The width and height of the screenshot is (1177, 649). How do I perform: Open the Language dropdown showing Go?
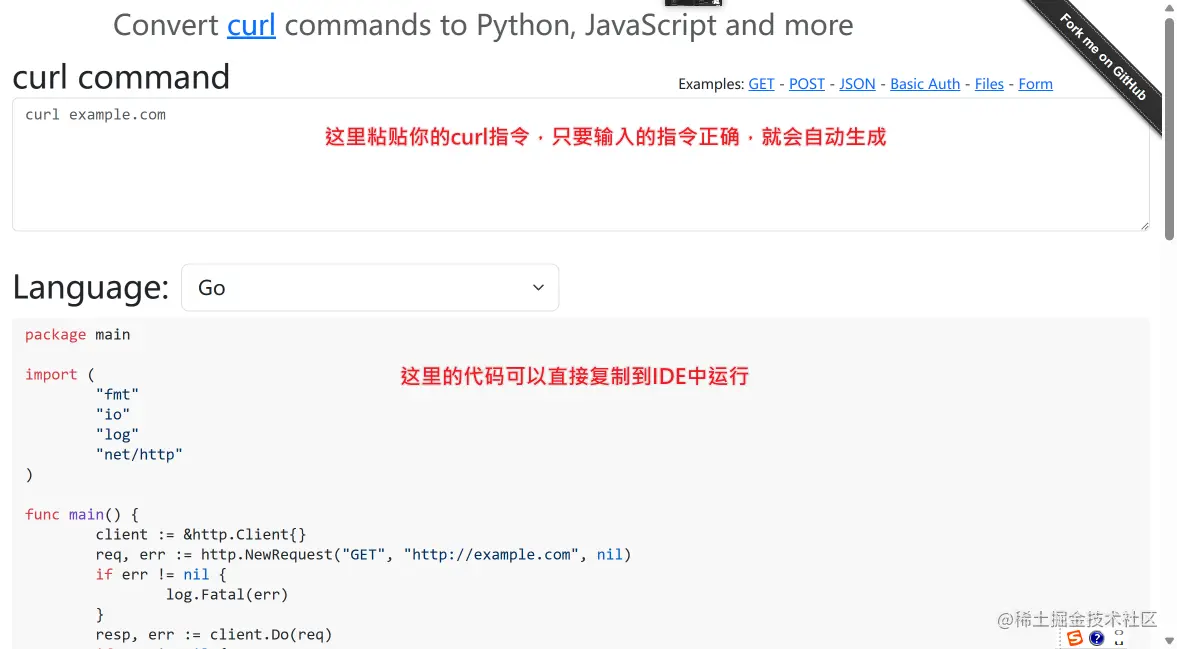point(370,287)
